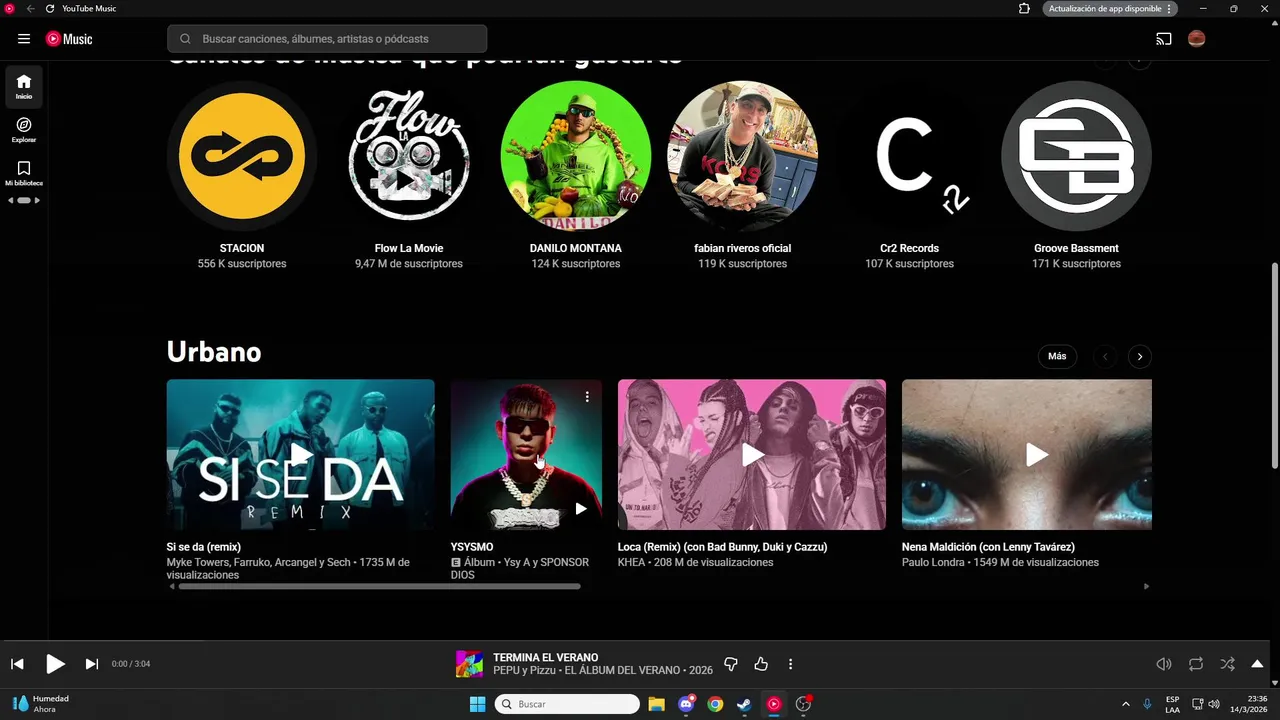Click the YouTube Music logo

click(x=69, y=39)
